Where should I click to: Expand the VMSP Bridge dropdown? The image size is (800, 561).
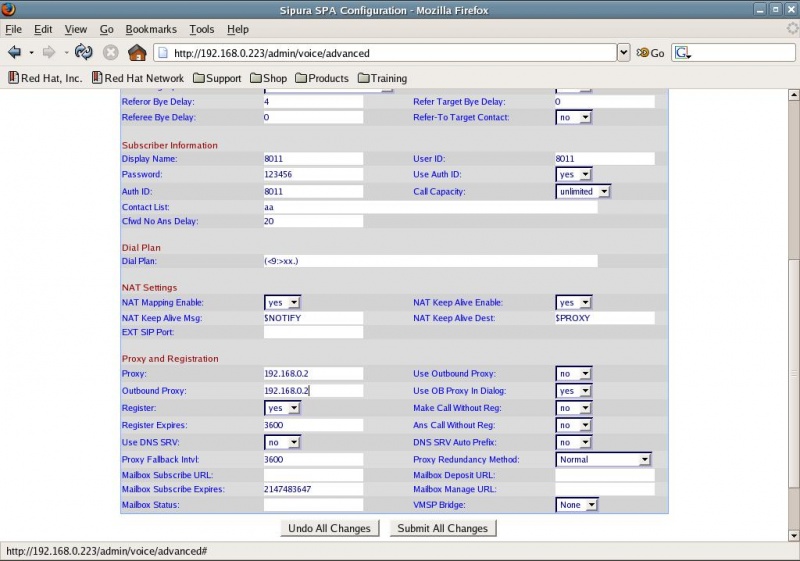577,505
